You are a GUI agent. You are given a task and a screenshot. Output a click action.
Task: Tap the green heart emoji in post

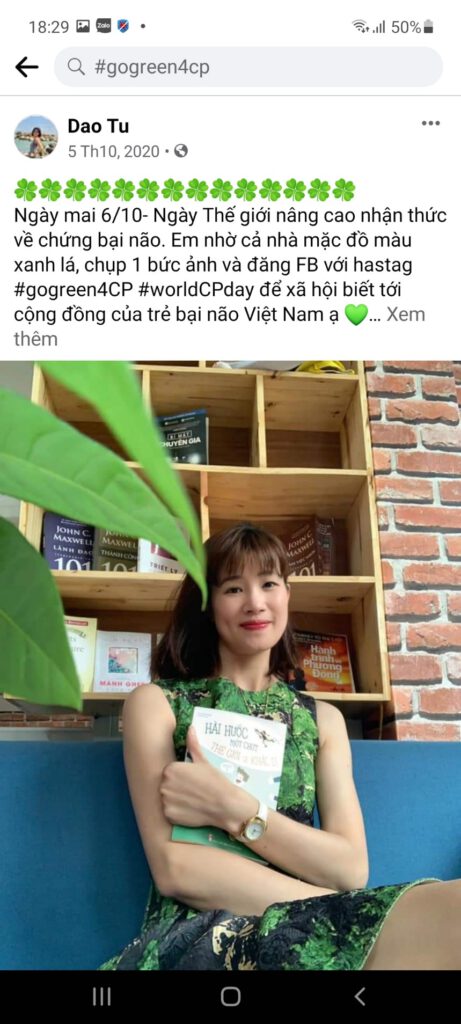point(355,315)
